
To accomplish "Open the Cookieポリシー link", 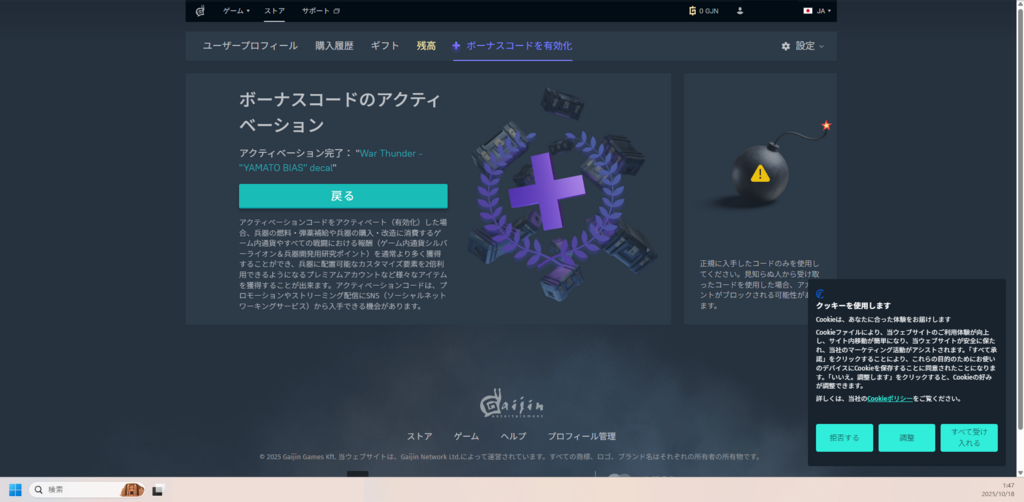I will tap(889, 398).
